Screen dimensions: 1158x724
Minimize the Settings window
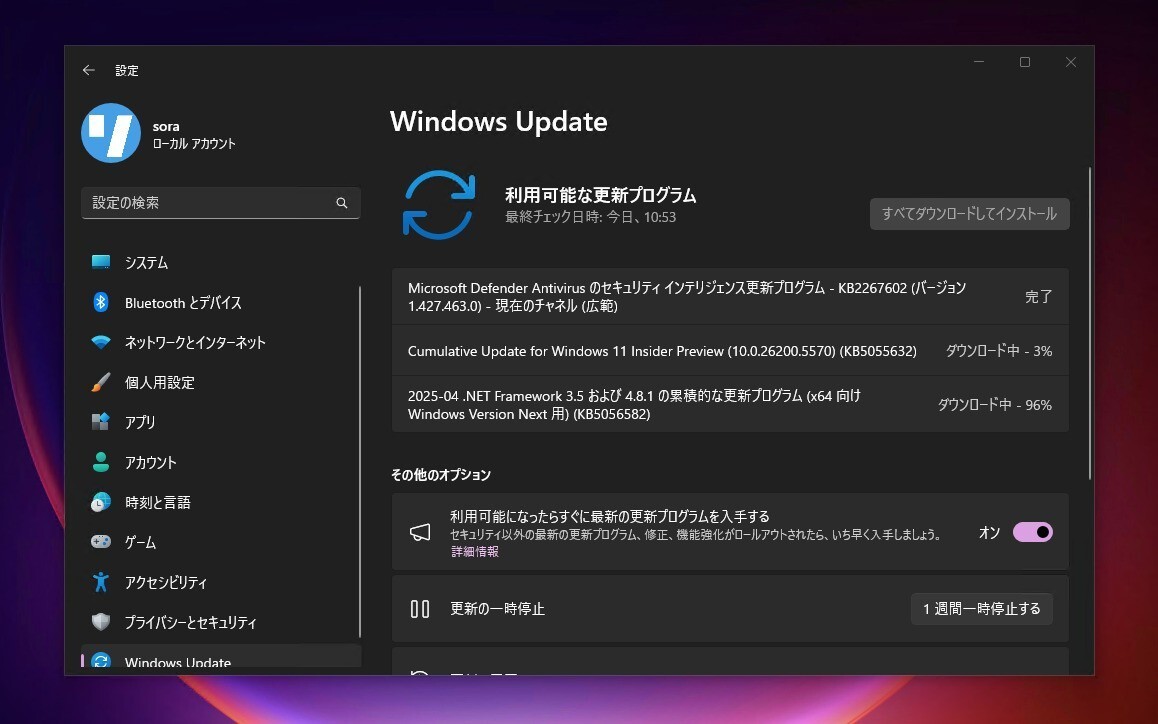pos(979,62)
